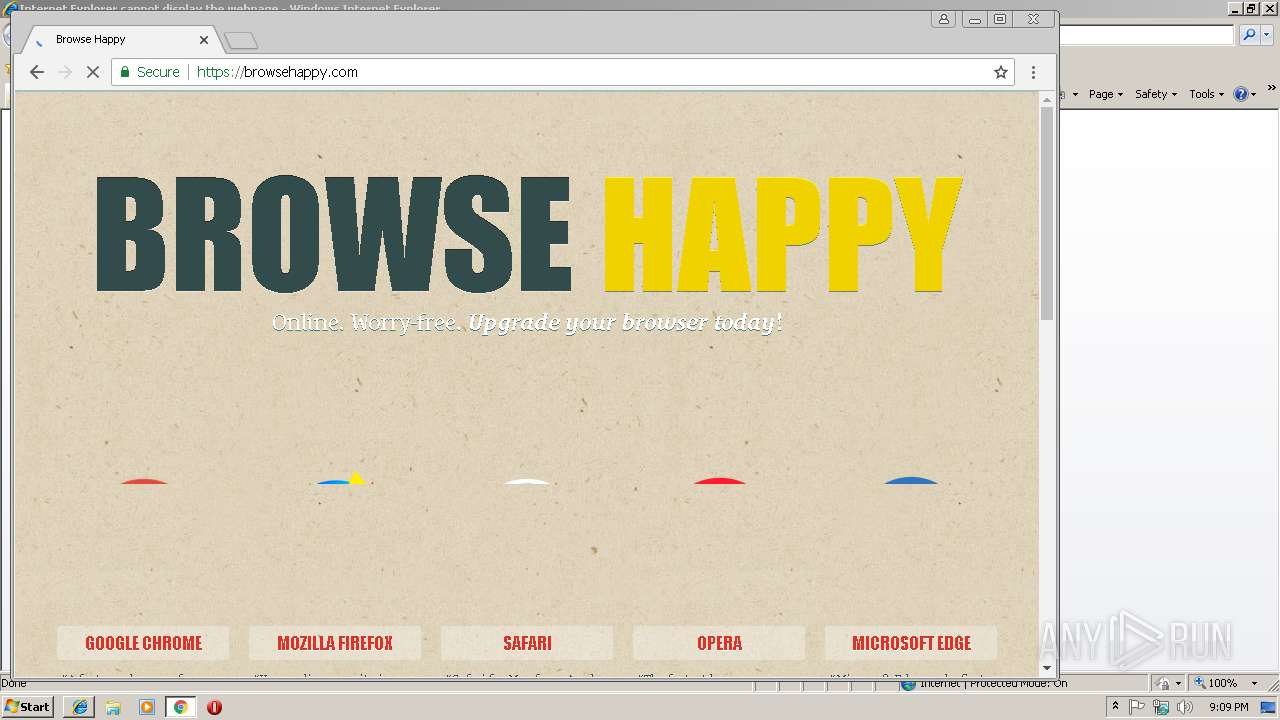Click the Internet Explorer search magnifier button
The image size is (1280, 720).
[1249, 35]
